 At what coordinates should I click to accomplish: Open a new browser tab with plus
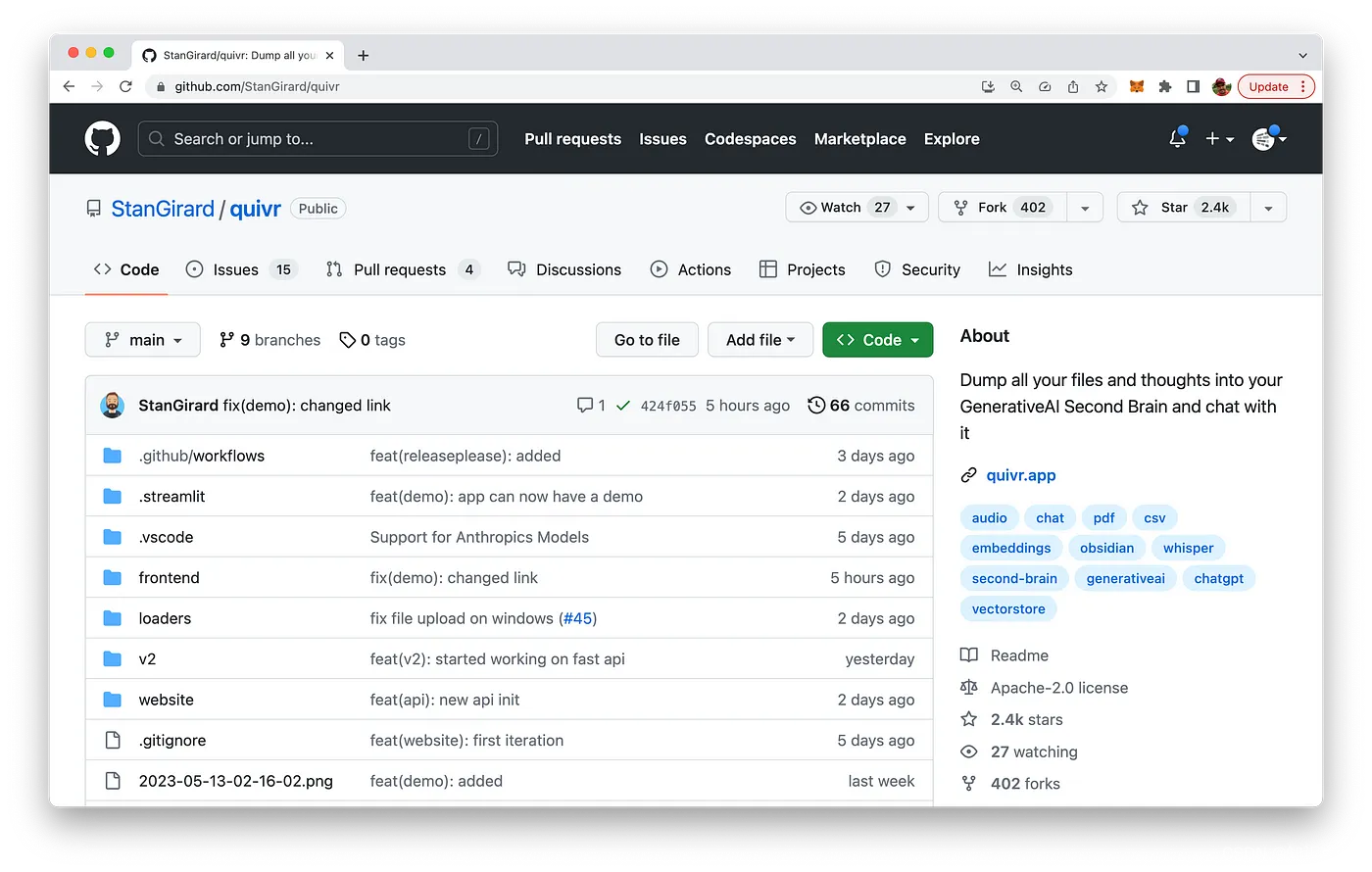(364, 55)
